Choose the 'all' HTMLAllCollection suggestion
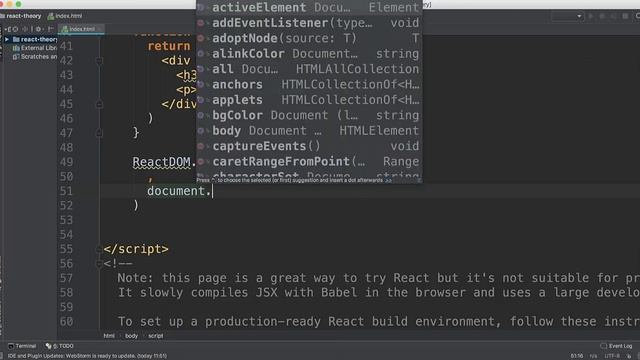Screen dimensions: 640x360 [x=309, y=69]
